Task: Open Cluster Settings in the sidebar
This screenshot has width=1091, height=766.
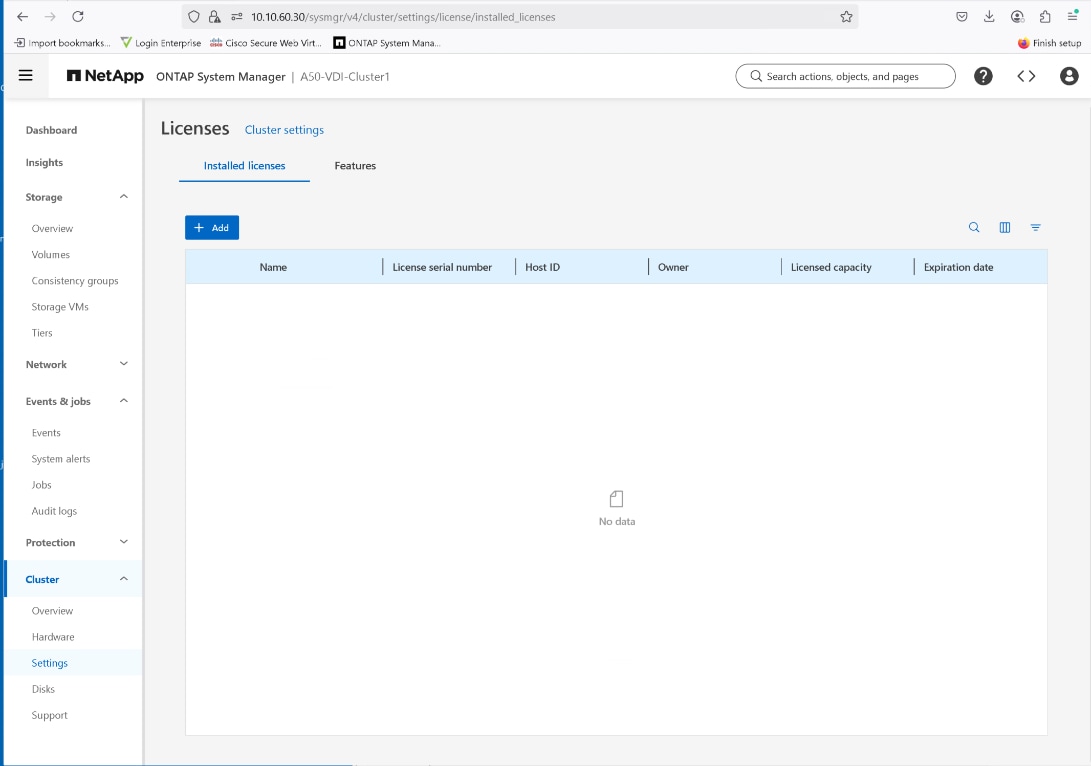Action: click(x=49, y=663)
